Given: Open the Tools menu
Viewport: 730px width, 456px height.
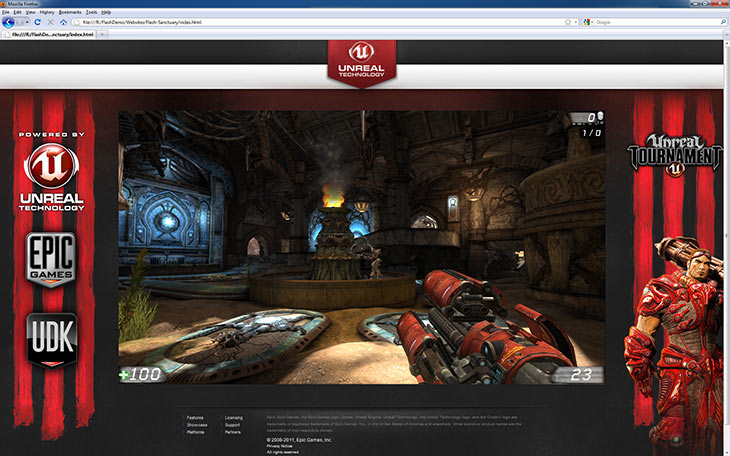Looking at the screenshot, I should (92, 12).
